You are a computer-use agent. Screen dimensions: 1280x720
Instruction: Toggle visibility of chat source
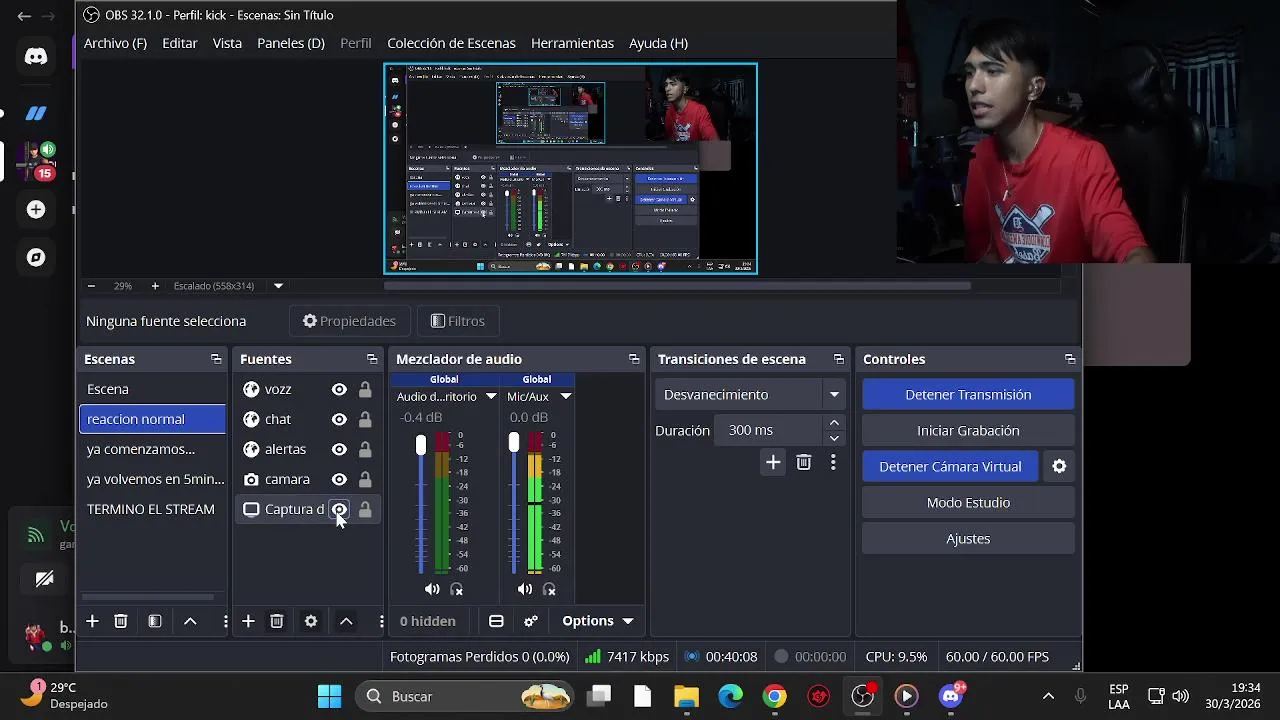click(x=339, y=419)
